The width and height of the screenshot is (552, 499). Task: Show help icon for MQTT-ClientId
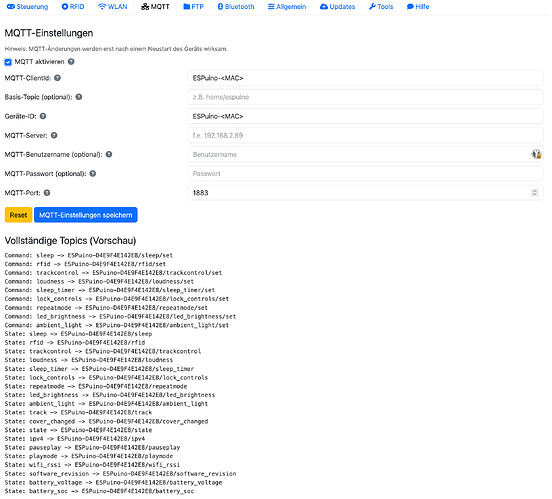pos(57,78)
